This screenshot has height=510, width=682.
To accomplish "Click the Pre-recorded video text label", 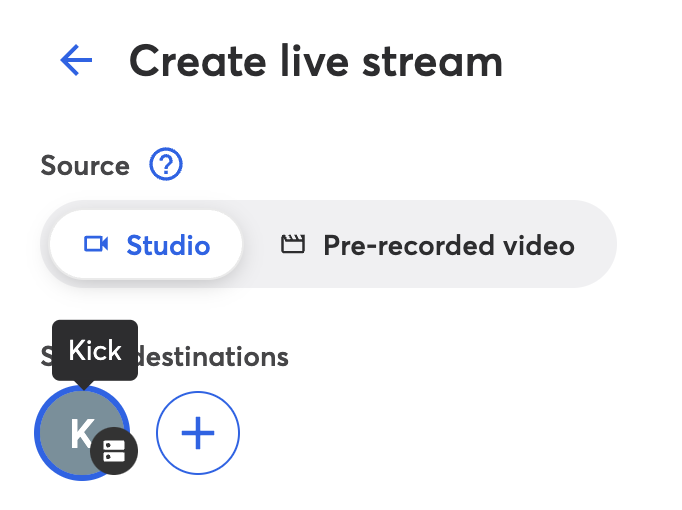I will click(x=449, y=245).
